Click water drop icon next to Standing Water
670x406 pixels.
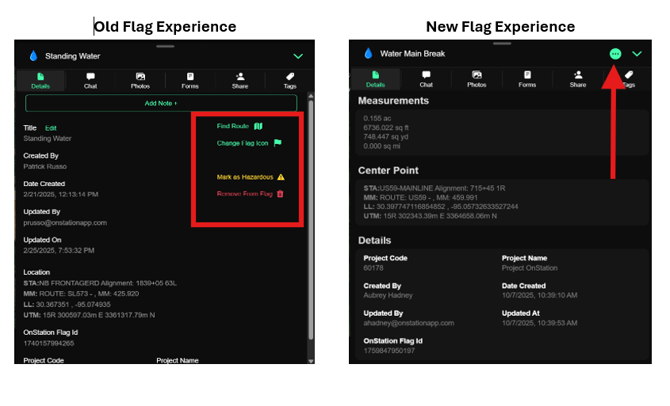click(32, 57)
